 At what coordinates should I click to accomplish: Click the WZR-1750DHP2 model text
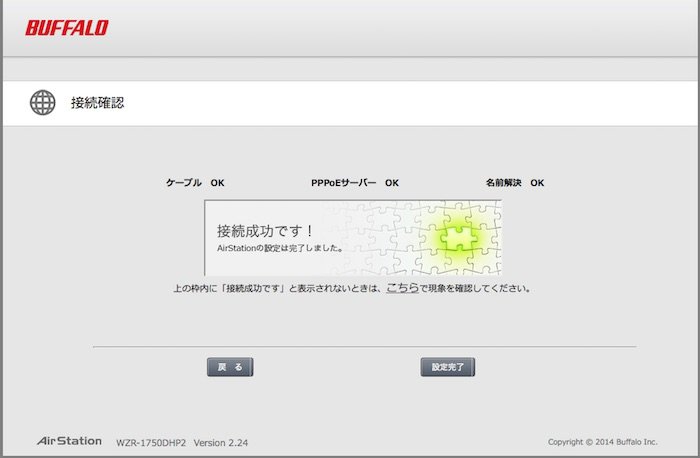point(151,443)
